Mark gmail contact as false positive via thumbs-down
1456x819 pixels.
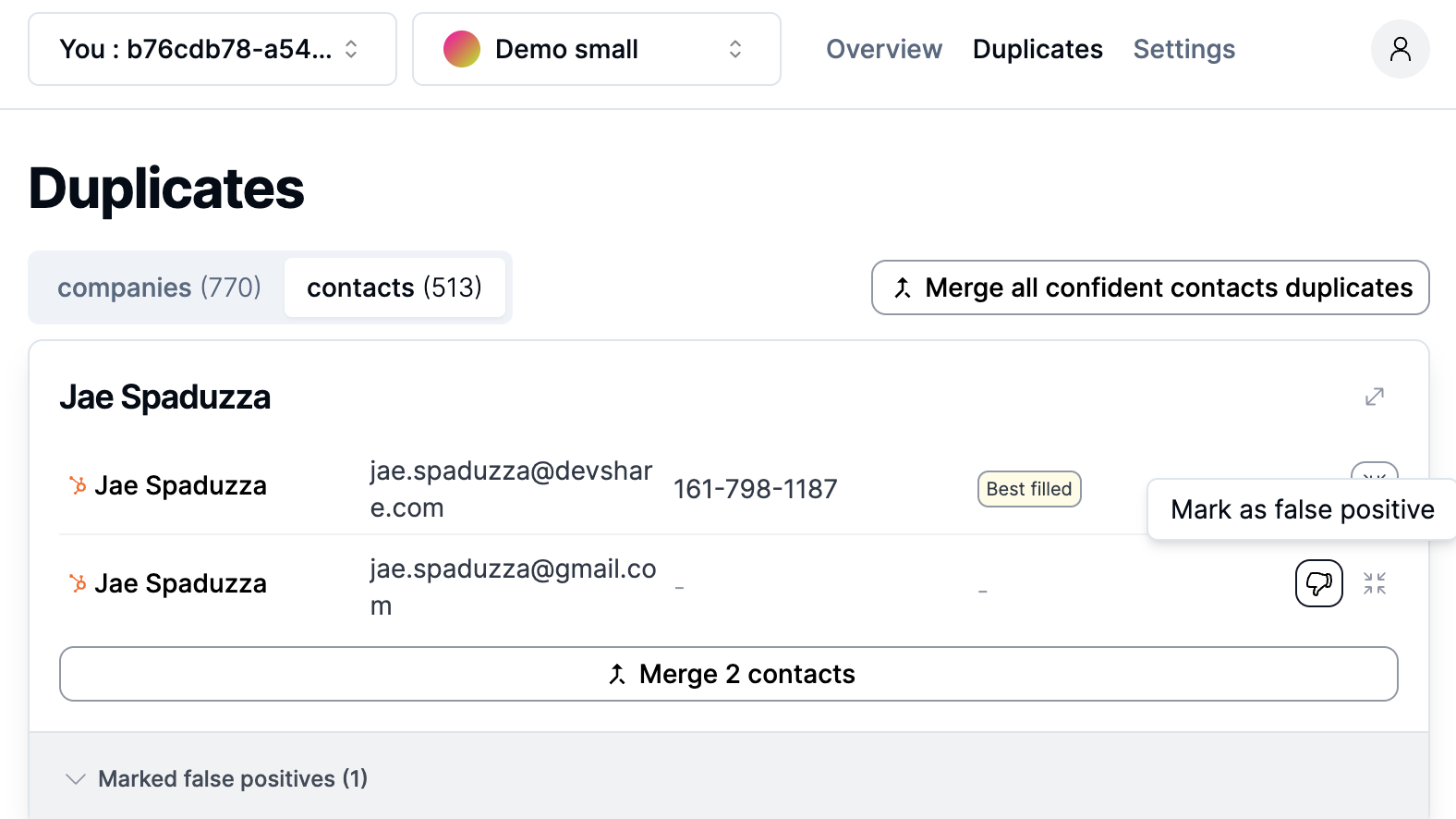click(x=1318, y=583)
